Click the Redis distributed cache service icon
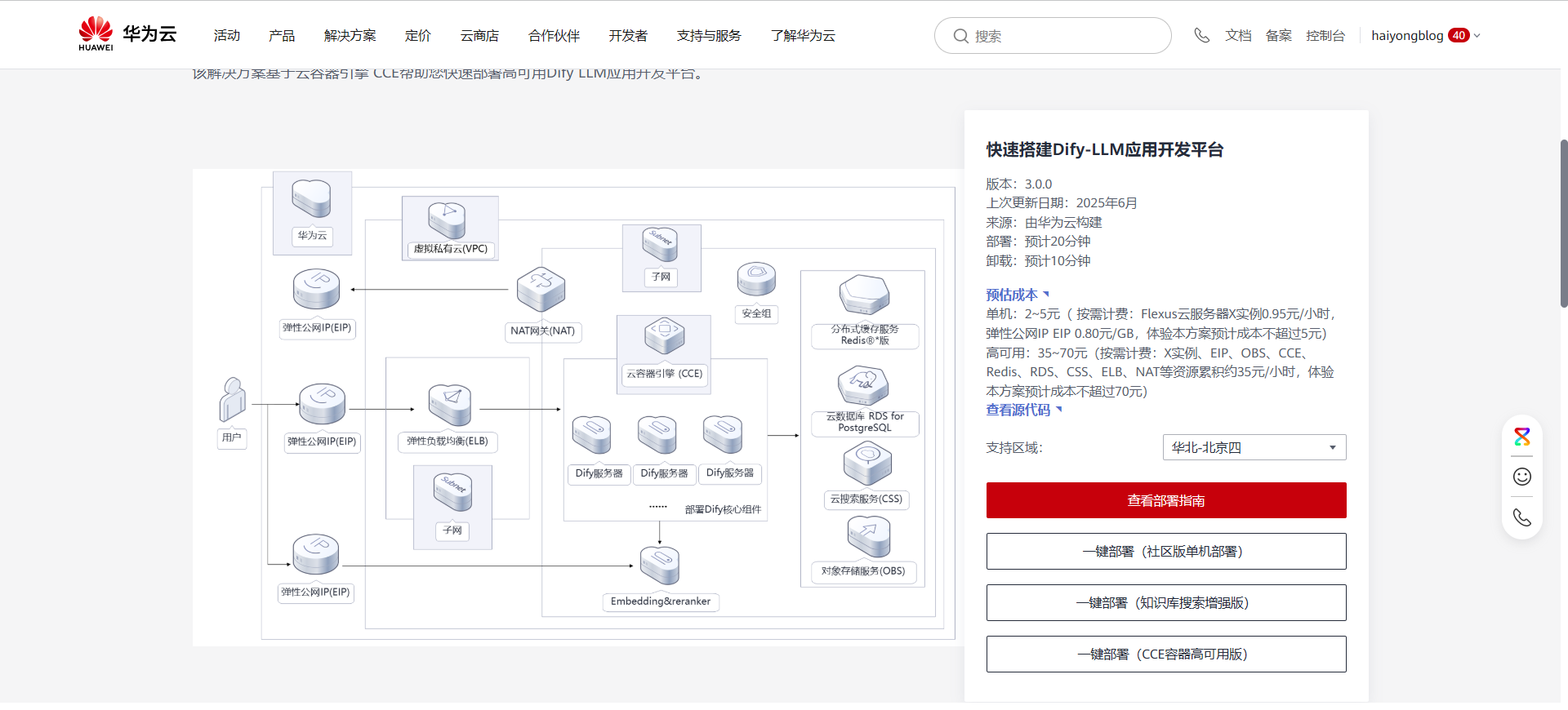Screen dimensions: 1568x710 tap(864, 295)
